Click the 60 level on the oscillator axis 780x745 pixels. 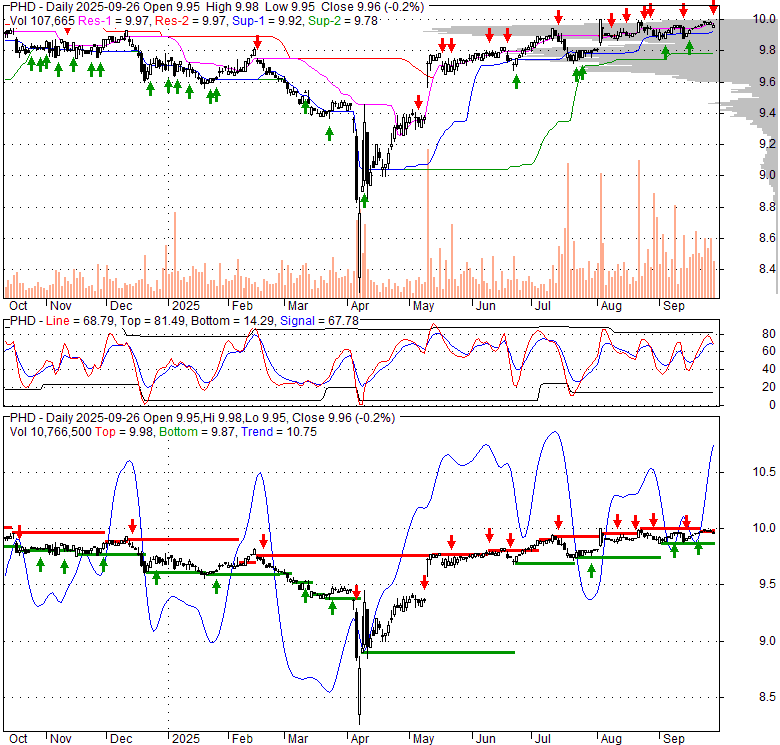[769, 351]
